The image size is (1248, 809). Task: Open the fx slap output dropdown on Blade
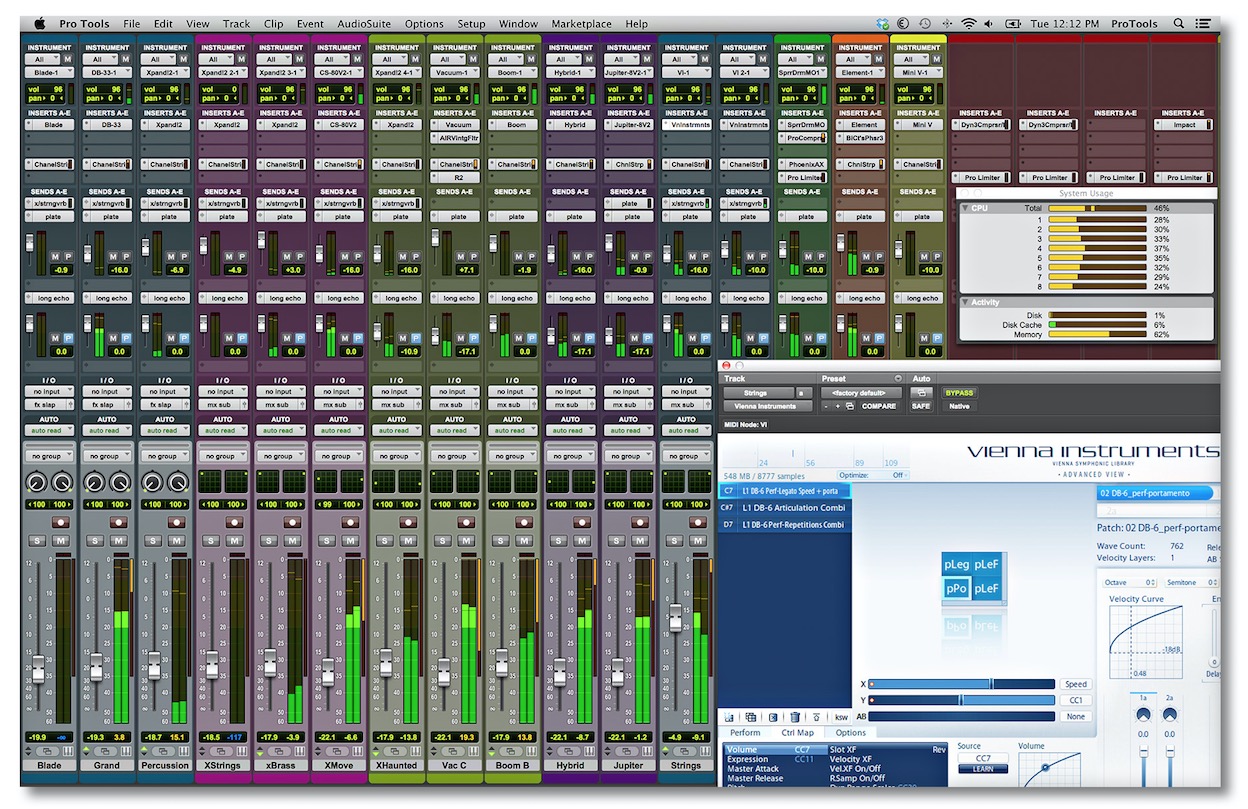pos(49,405)
